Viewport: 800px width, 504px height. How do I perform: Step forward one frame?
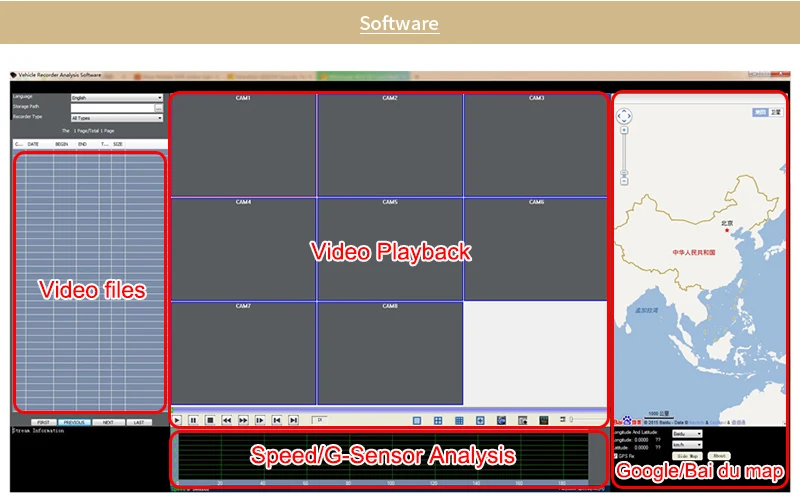click(x=260, y=420)
